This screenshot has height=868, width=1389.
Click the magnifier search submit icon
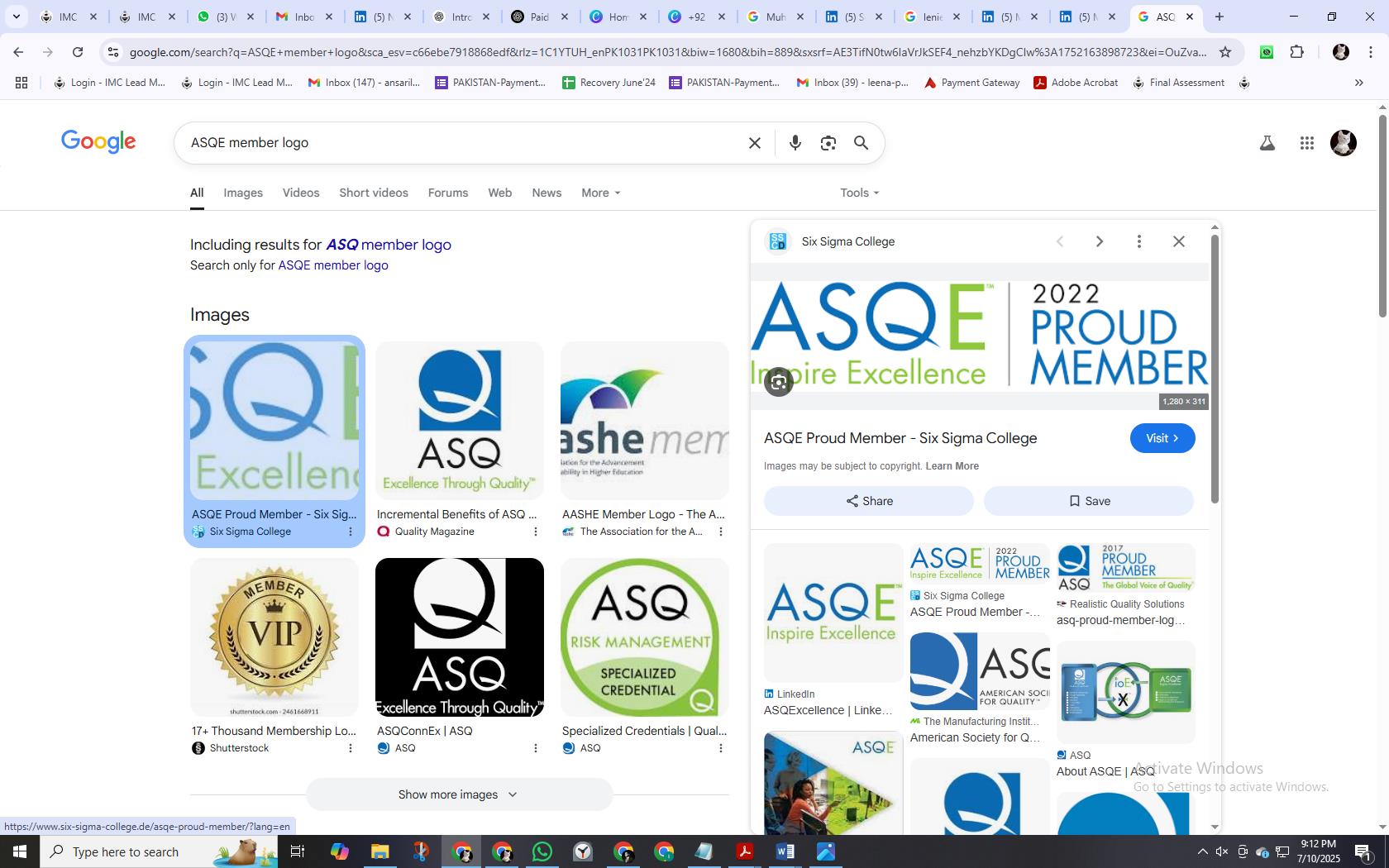pos(861,143)
